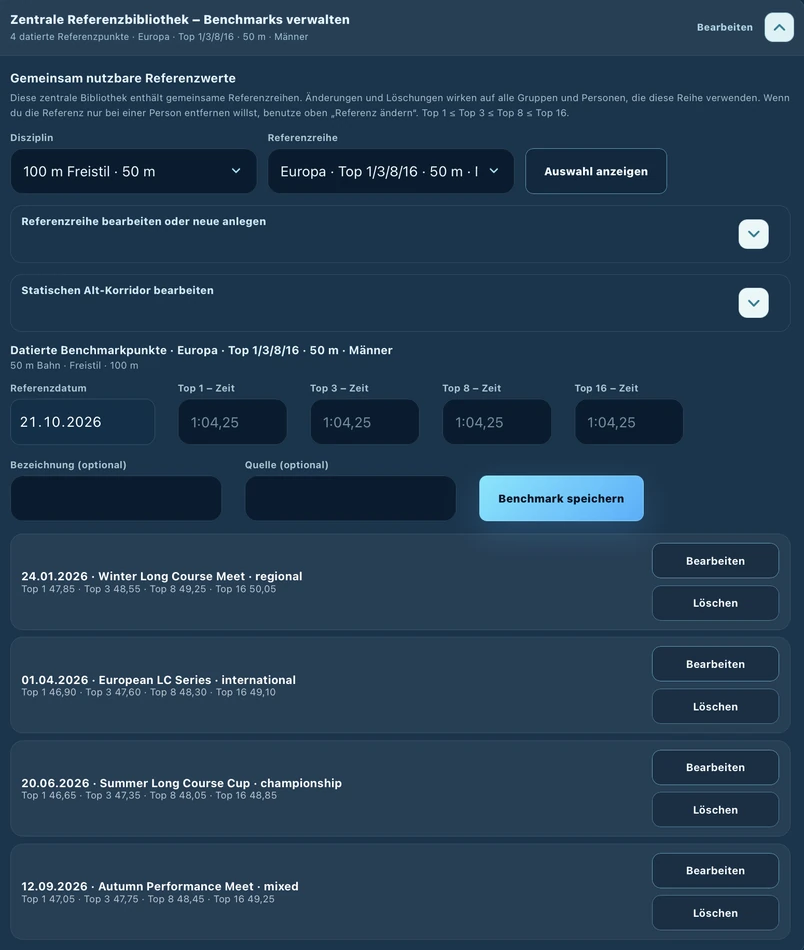Click the Auswahl anzeigen button

(596, 171)
